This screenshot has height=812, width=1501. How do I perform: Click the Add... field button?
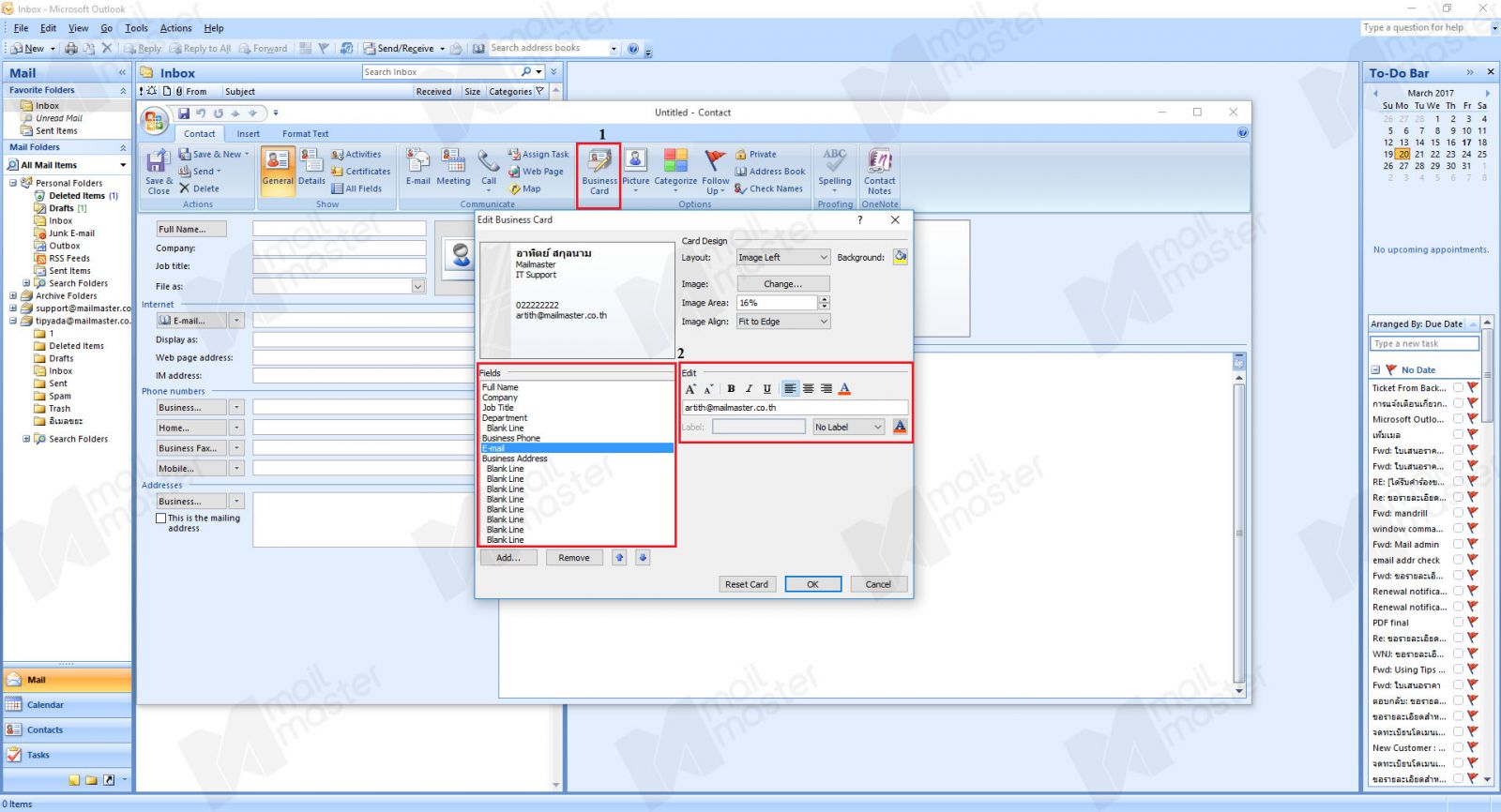[x=508, y=558]
